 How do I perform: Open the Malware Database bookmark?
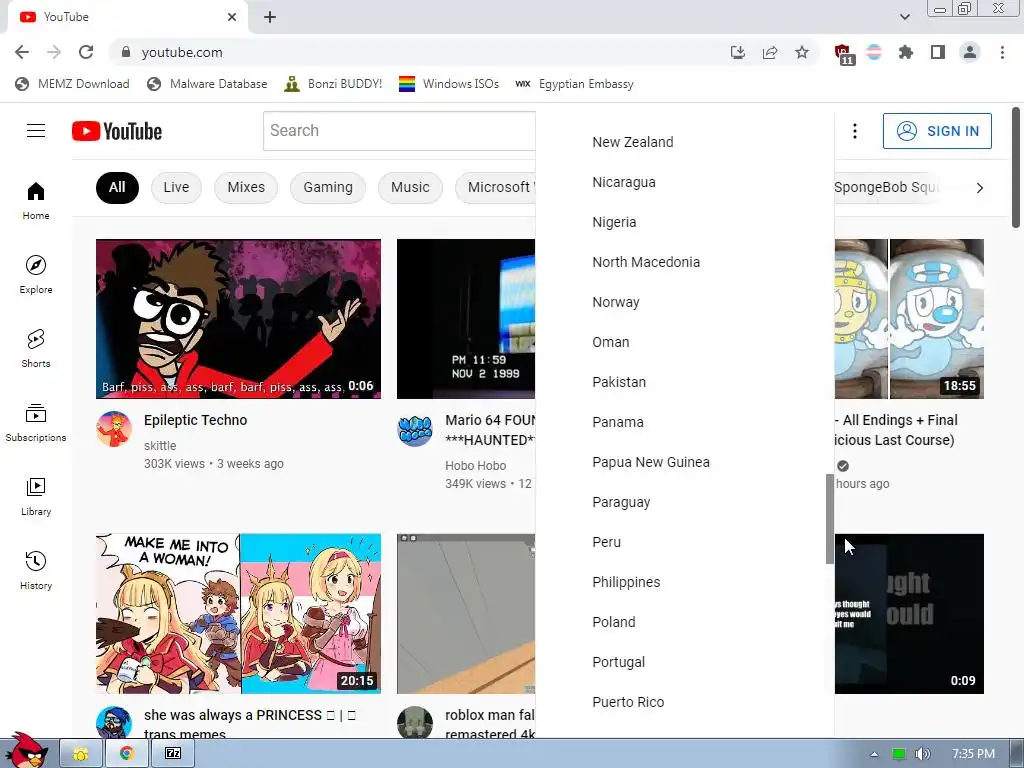207,84
